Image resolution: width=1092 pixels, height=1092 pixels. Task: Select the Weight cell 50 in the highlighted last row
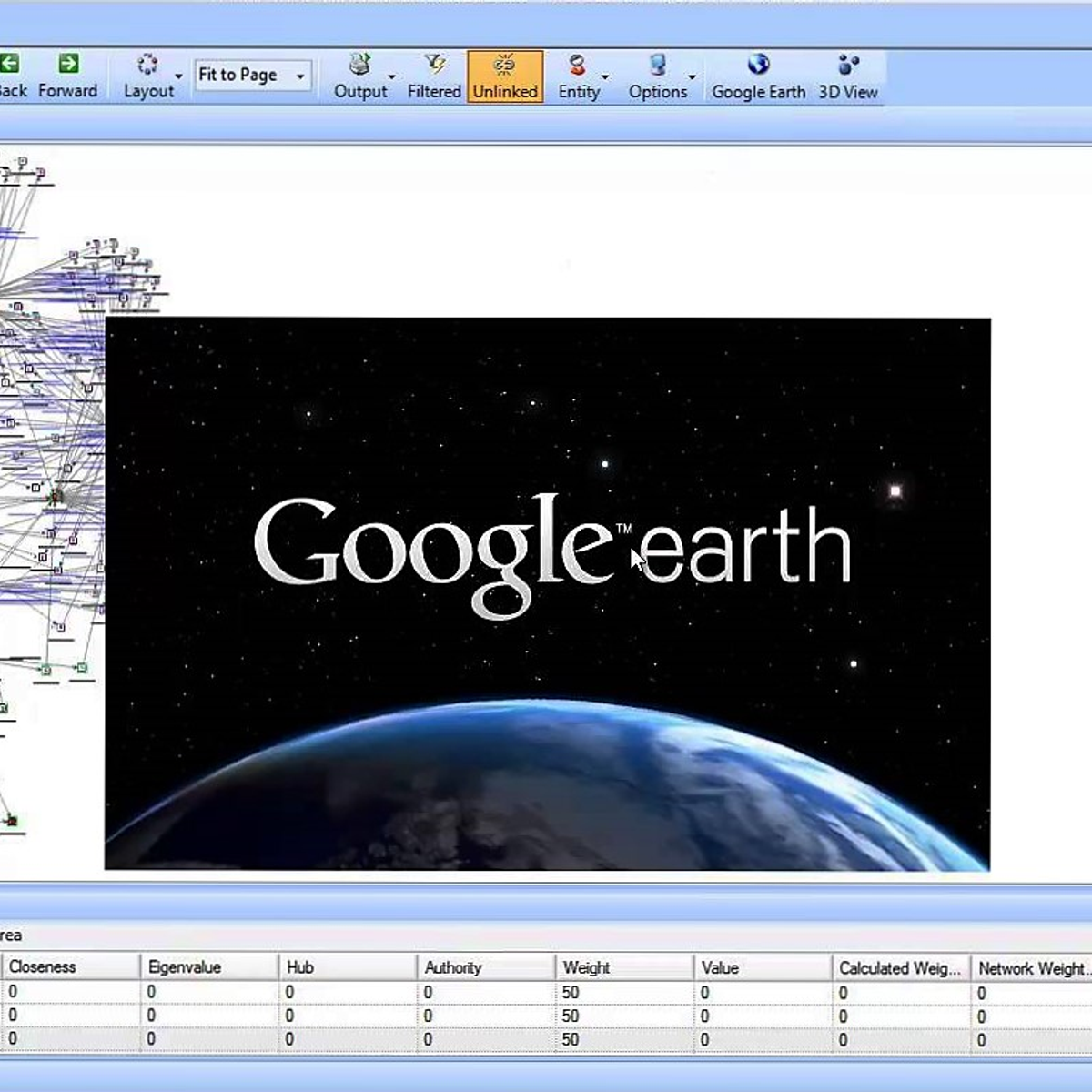click(x=624, y=1039)
